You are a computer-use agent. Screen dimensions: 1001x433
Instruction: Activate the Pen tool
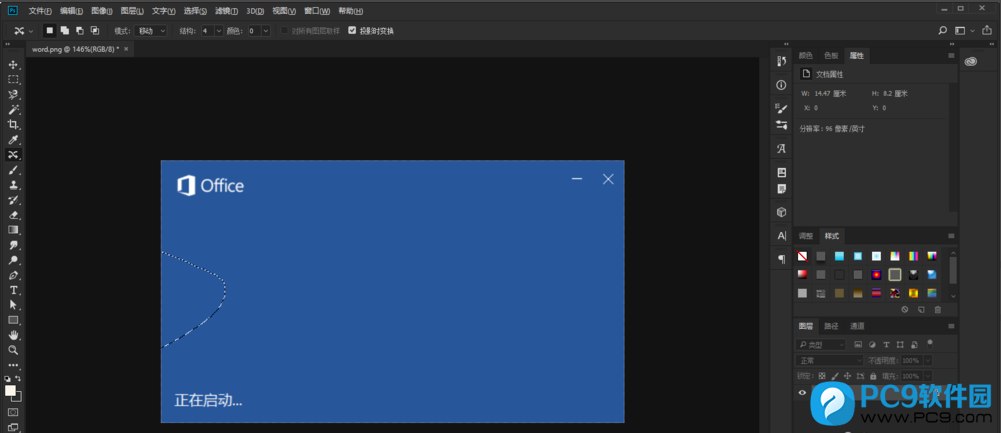(x=13, y=275)
